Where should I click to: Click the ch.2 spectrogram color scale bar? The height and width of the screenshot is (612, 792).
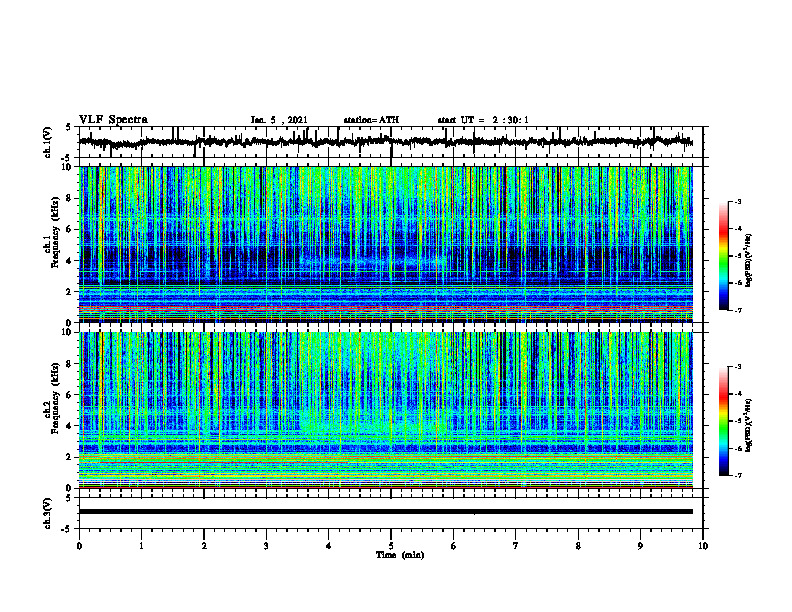[723, 421]
